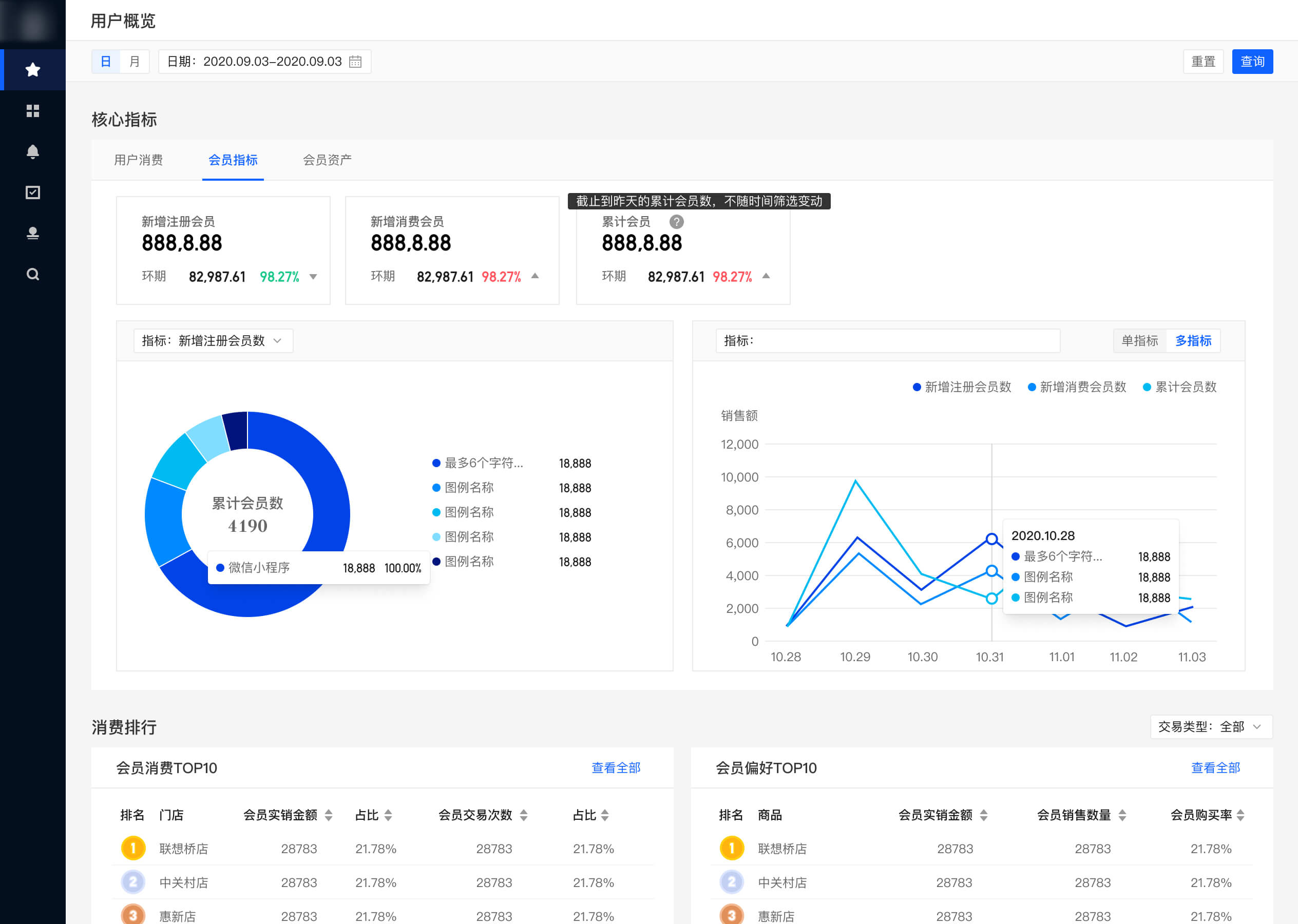1298x924 pixels.
Task: Select the 新增注册会员 metric card
Action: 223,251
